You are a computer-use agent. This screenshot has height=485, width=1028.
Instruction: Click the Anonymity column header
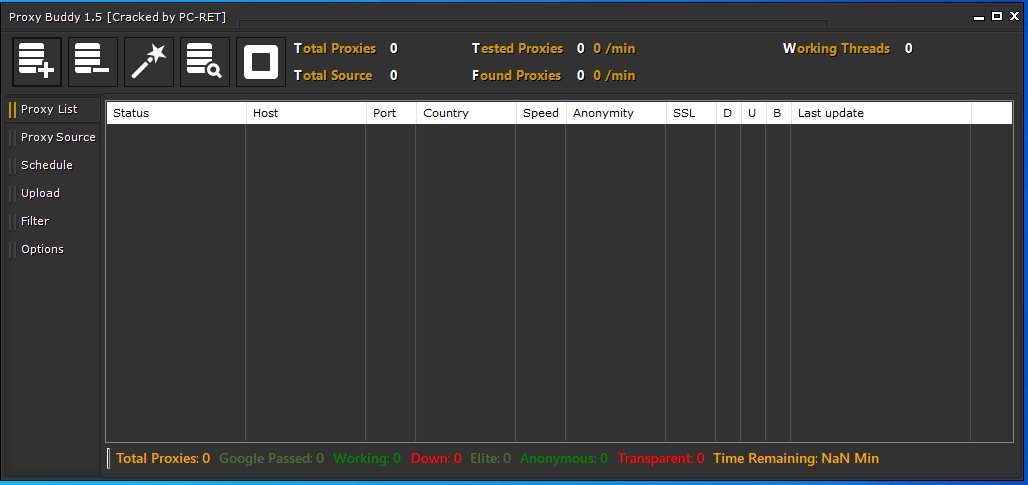[616, 113]
